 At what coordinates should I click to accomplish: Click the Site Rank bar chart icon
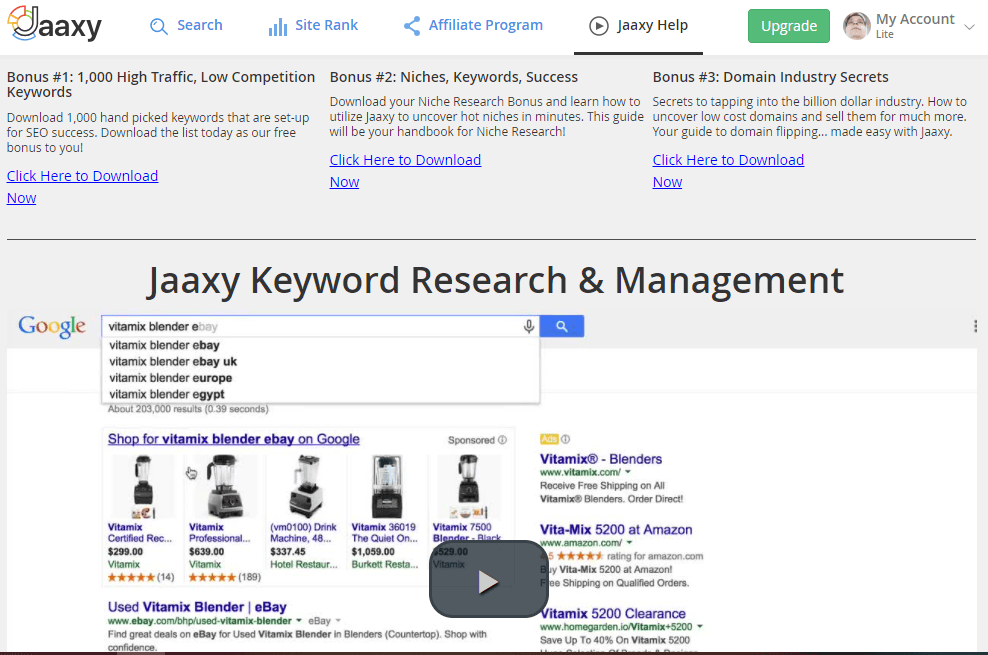[278, 26]
